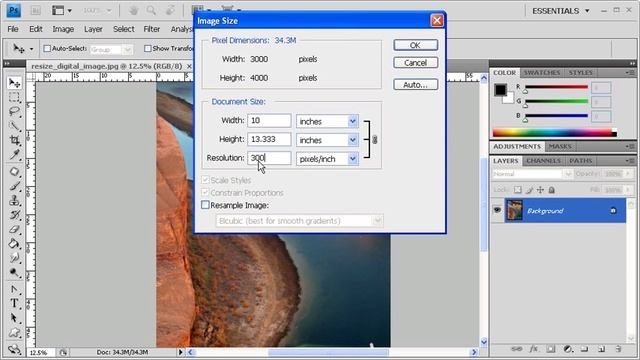Select the Path Selection tool

[x=14, y=318]
